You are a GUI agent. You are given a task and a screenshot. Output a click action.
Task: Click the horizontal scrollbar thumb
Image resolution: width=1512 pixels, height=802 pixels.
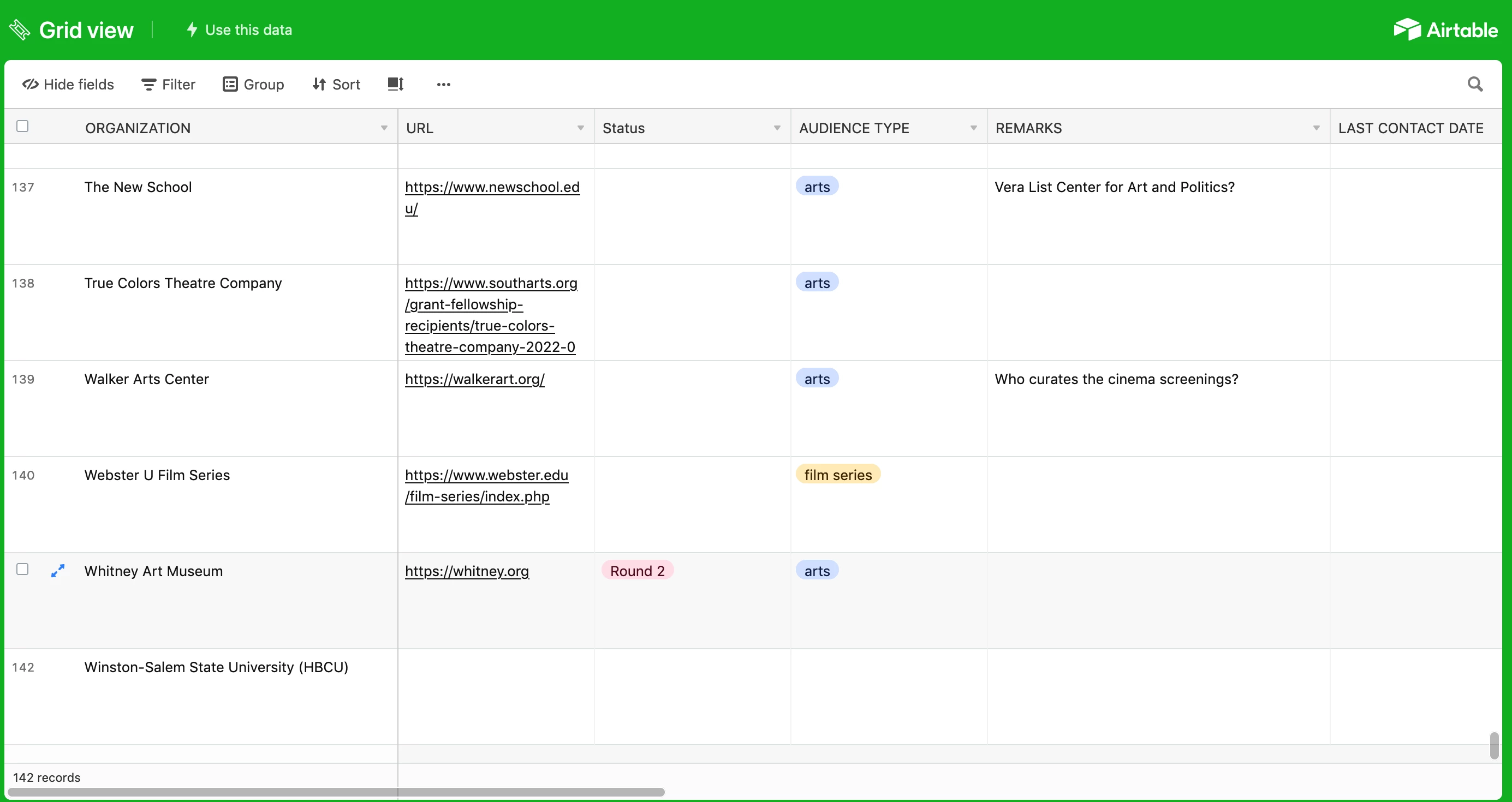(x=336, y=792)
